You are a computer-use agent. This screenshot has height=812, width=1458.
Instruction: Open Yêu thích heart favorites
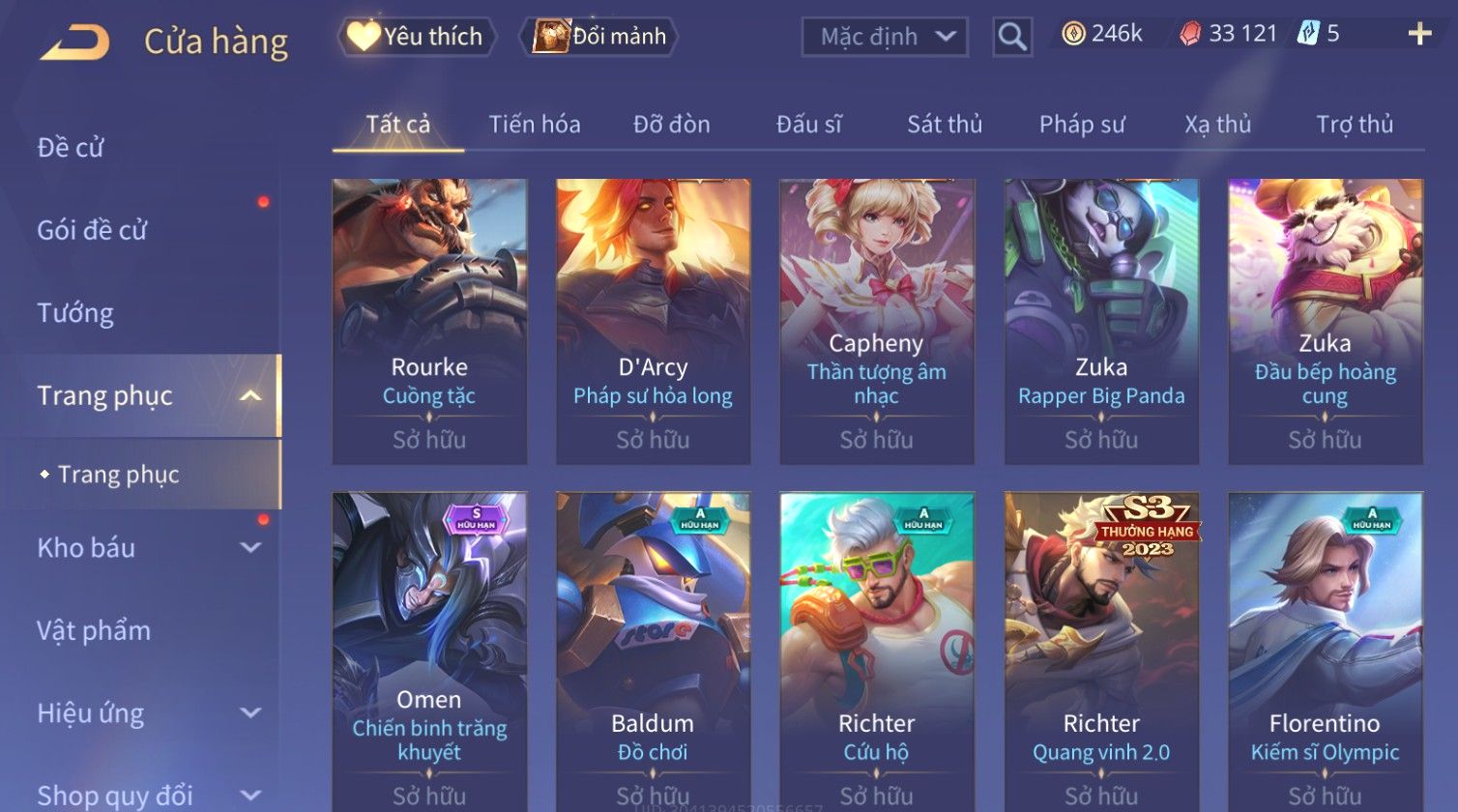click(416, 37)
